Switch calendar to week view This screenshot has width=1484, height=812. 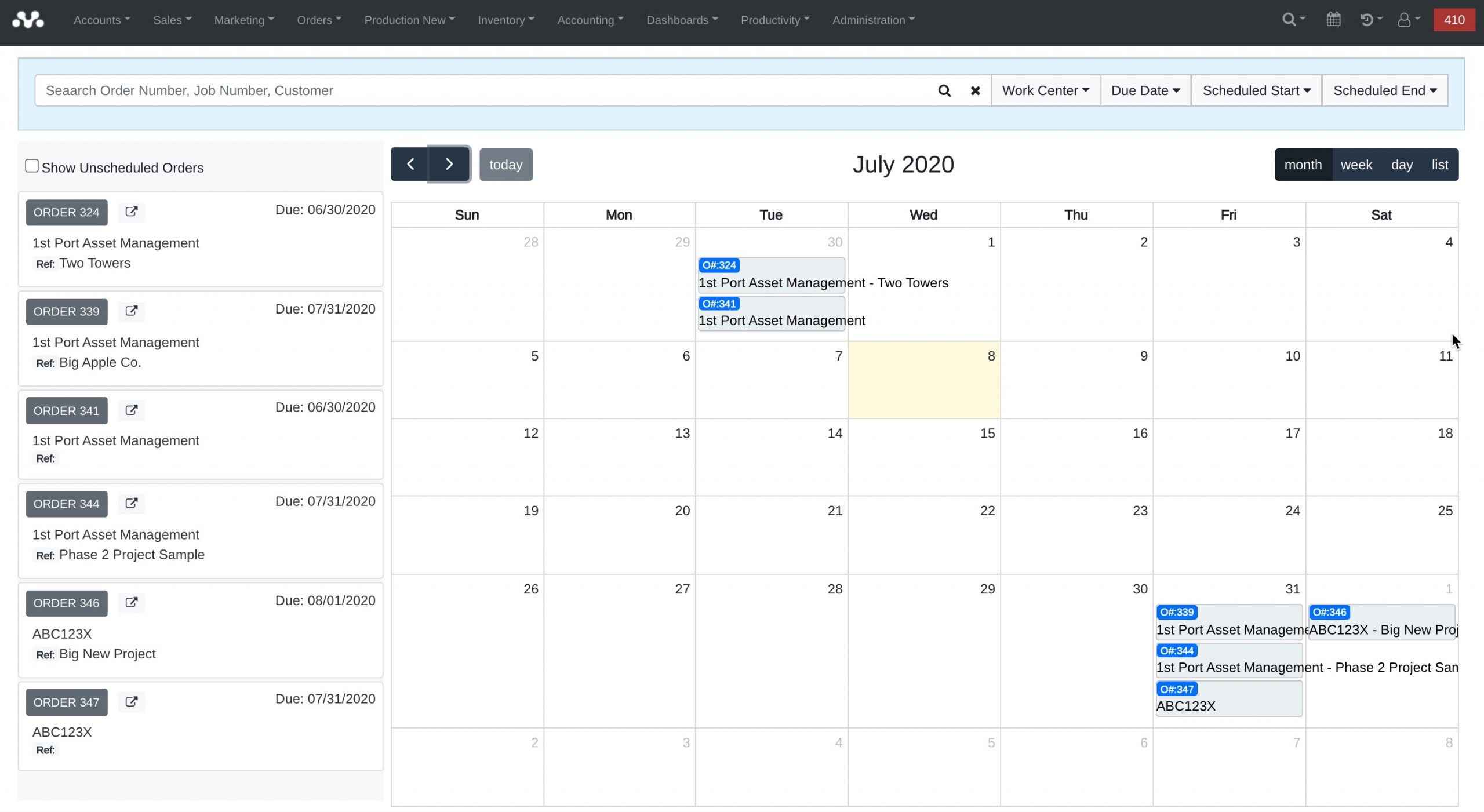click(1356, 165)
